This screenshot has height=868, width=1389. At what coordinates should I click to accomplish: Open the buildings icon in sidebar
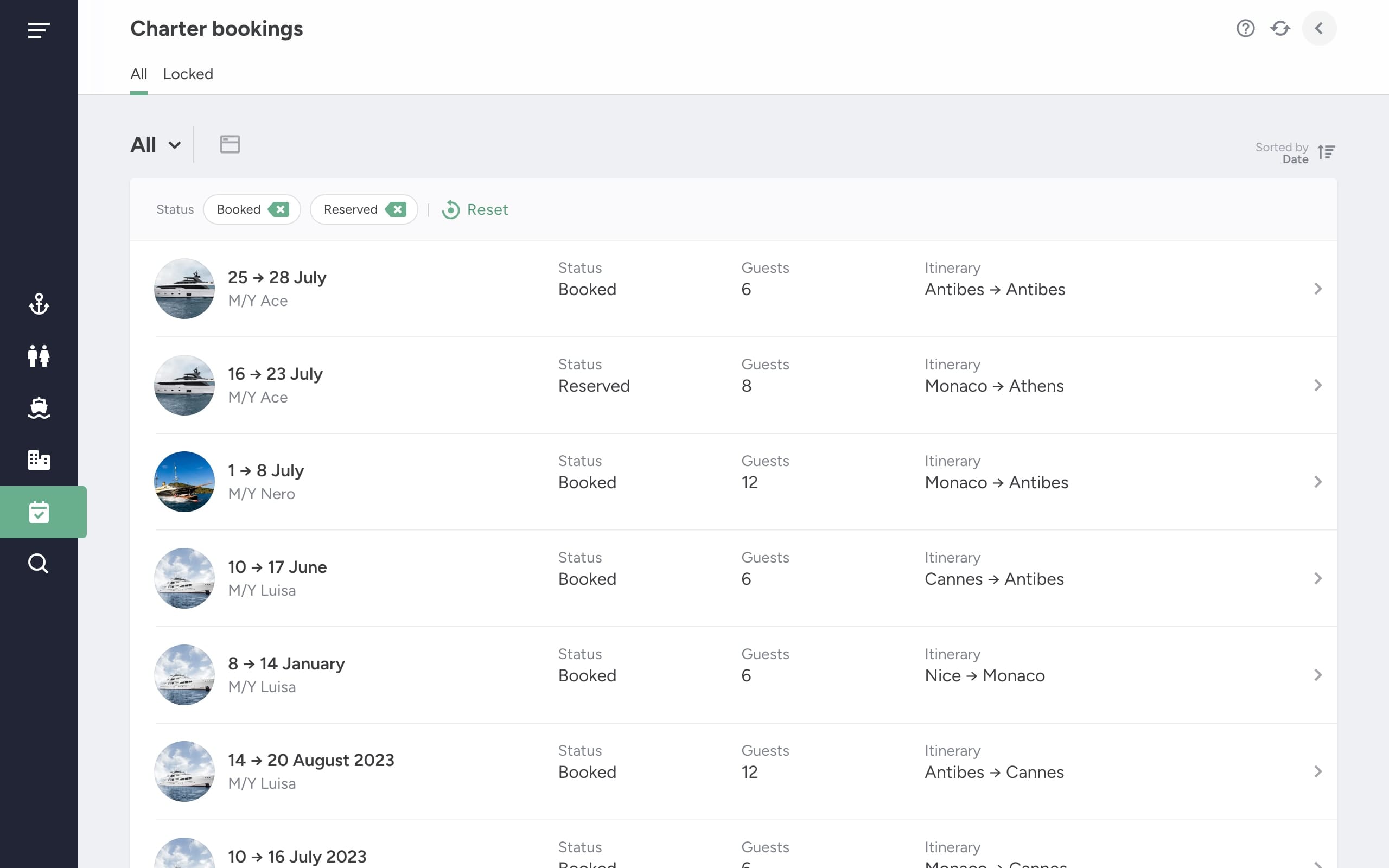[x=39, y=460]
